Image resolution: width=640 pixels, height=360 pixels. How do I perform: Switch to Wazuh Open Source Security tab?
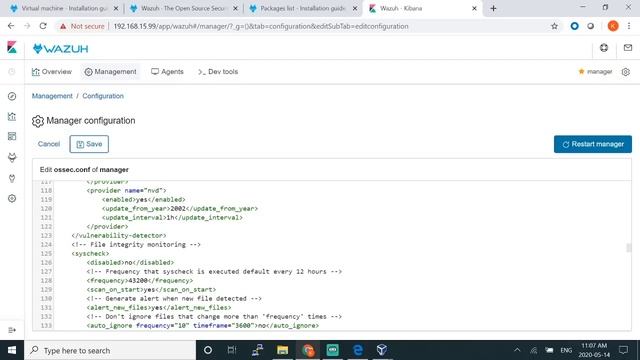pyautogui.click(x=183, y=8)
